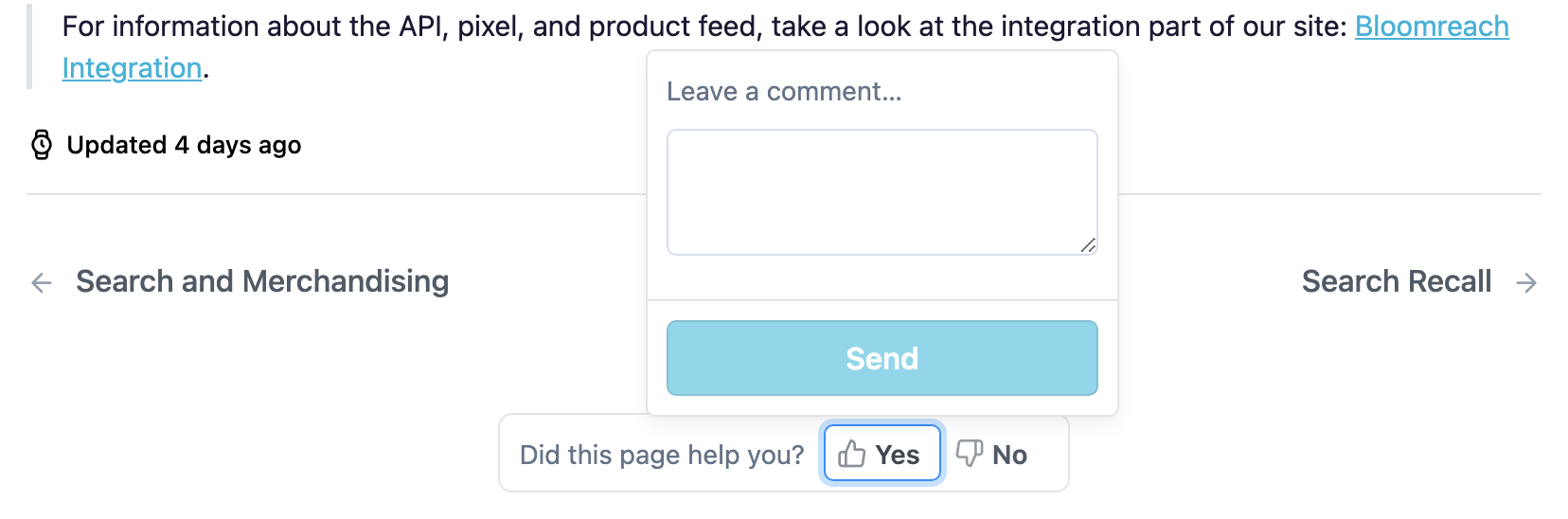Open the Integration link on second line
This screenshot has width=1568, height=519.
click(132, 68)
